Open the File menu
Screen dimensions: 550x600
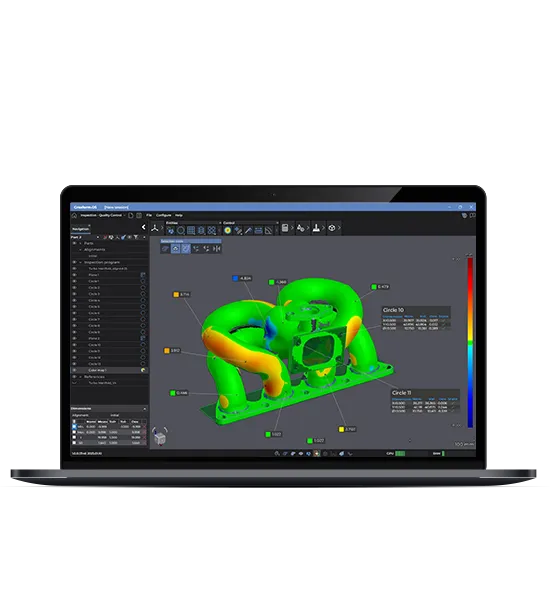pos(149,215)
